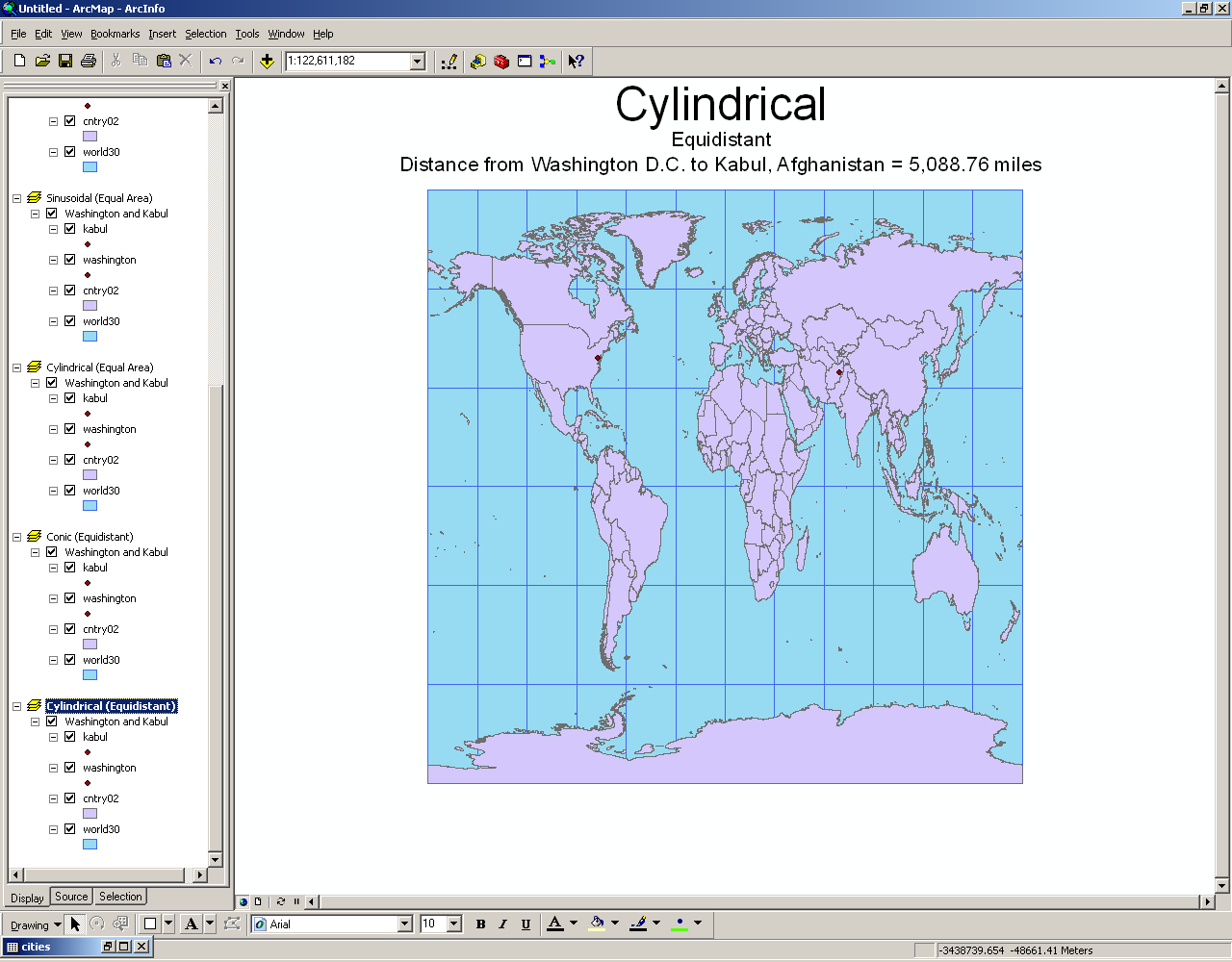
Task: Uncheck the kabul layer under Cylindrical (Equidistant)
Action: pyautogui.click(x=69, y=736)
